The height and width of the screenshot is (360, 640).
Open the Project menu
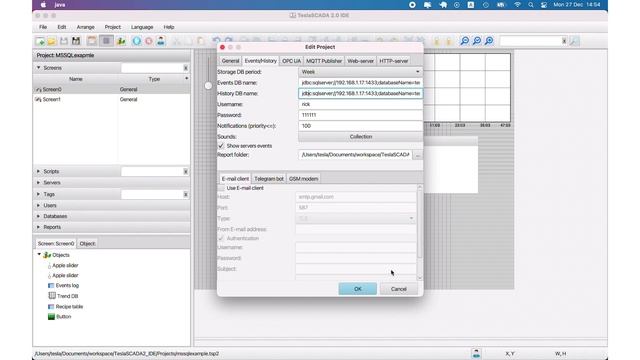click(113, 27)
